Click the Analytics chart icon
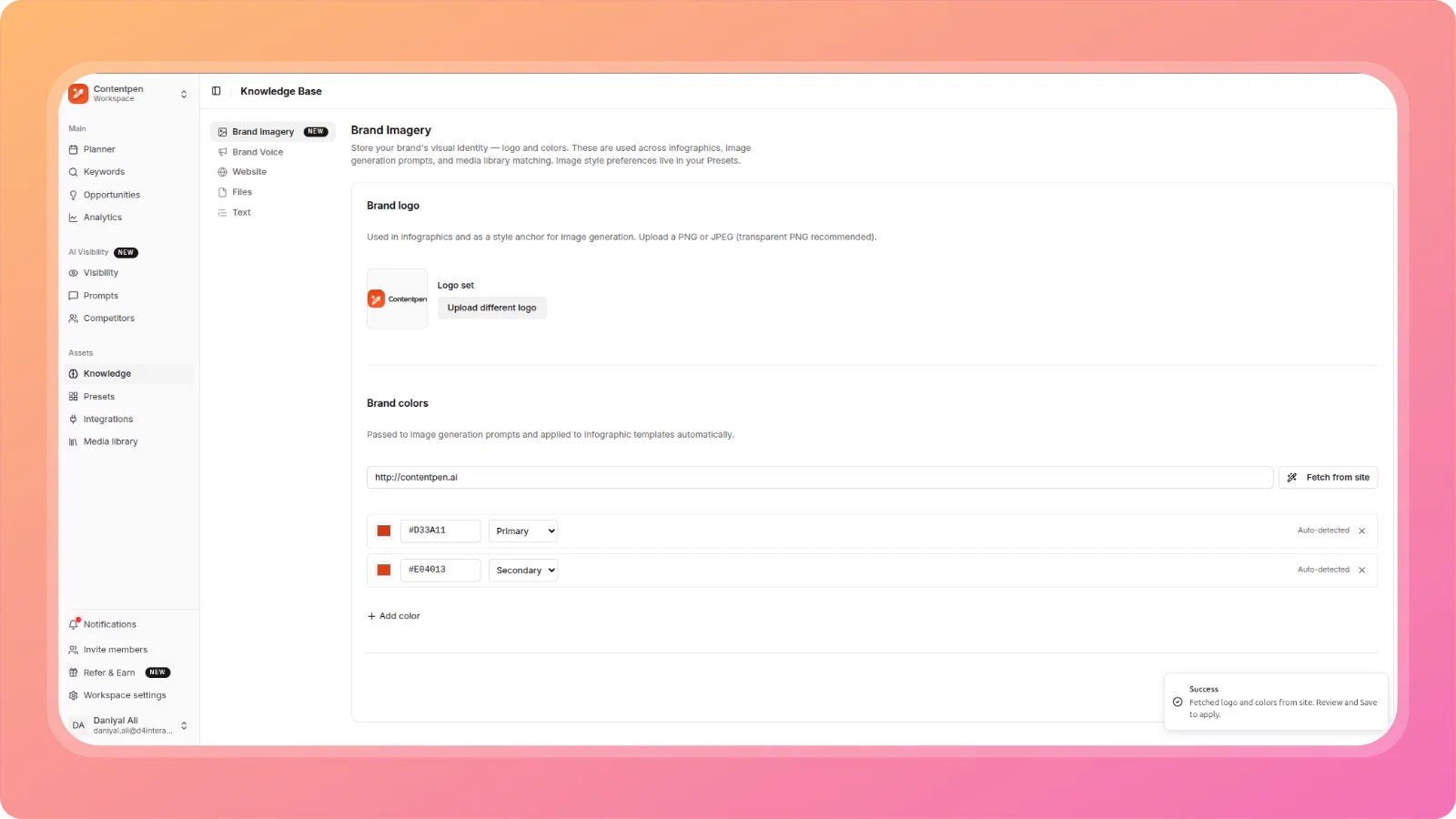Image resolution: width=1456 pixels, height=819 pixels. click(x=74, y=217)
